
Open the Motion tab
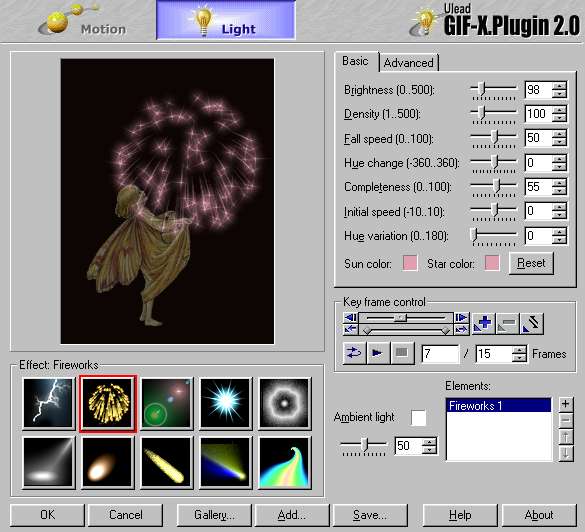[x=83, y=22]
